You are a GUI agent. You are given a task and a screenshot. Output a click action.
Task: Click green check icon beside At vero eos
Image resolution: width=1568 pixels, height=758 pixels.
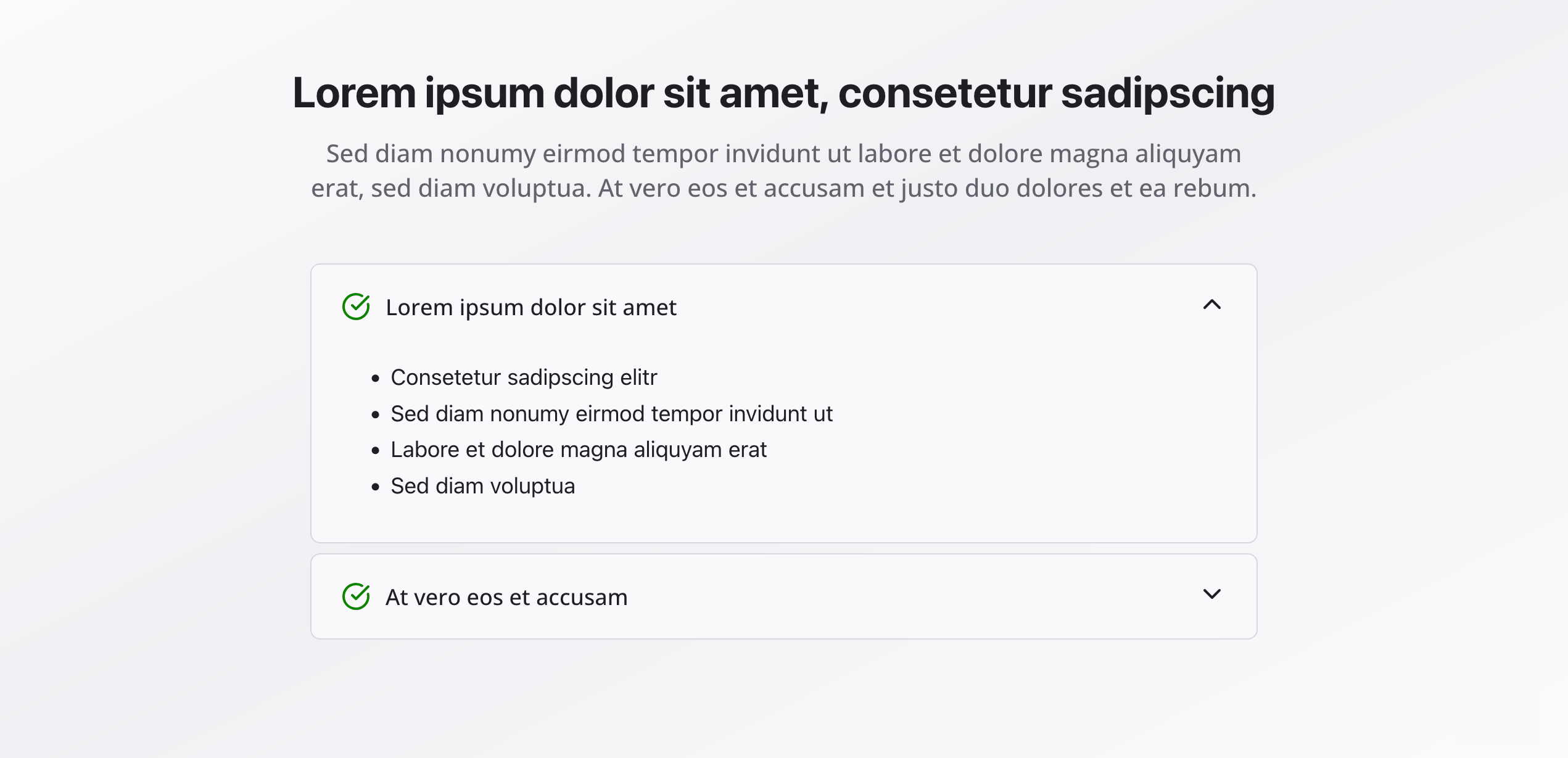(356, 596)
